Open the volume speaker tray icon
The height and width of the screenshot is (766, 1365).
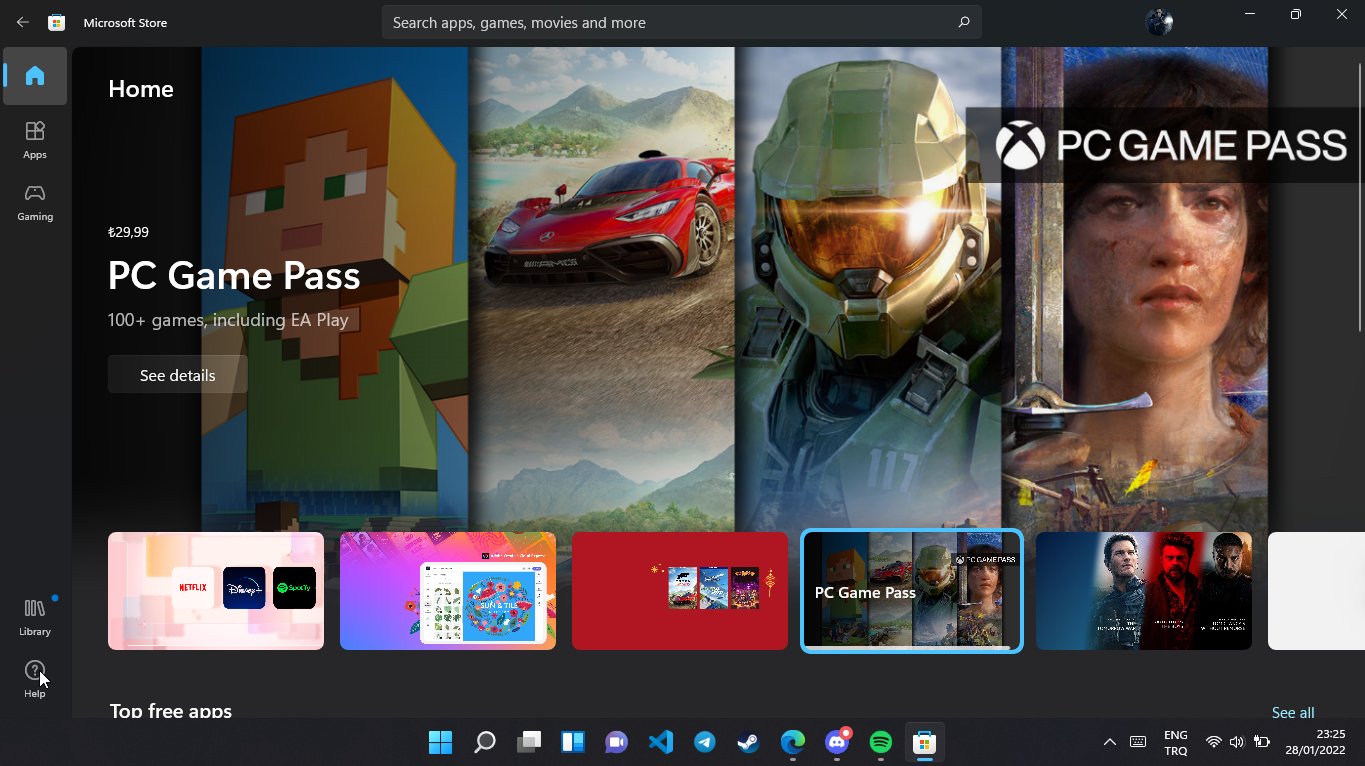1237,742
